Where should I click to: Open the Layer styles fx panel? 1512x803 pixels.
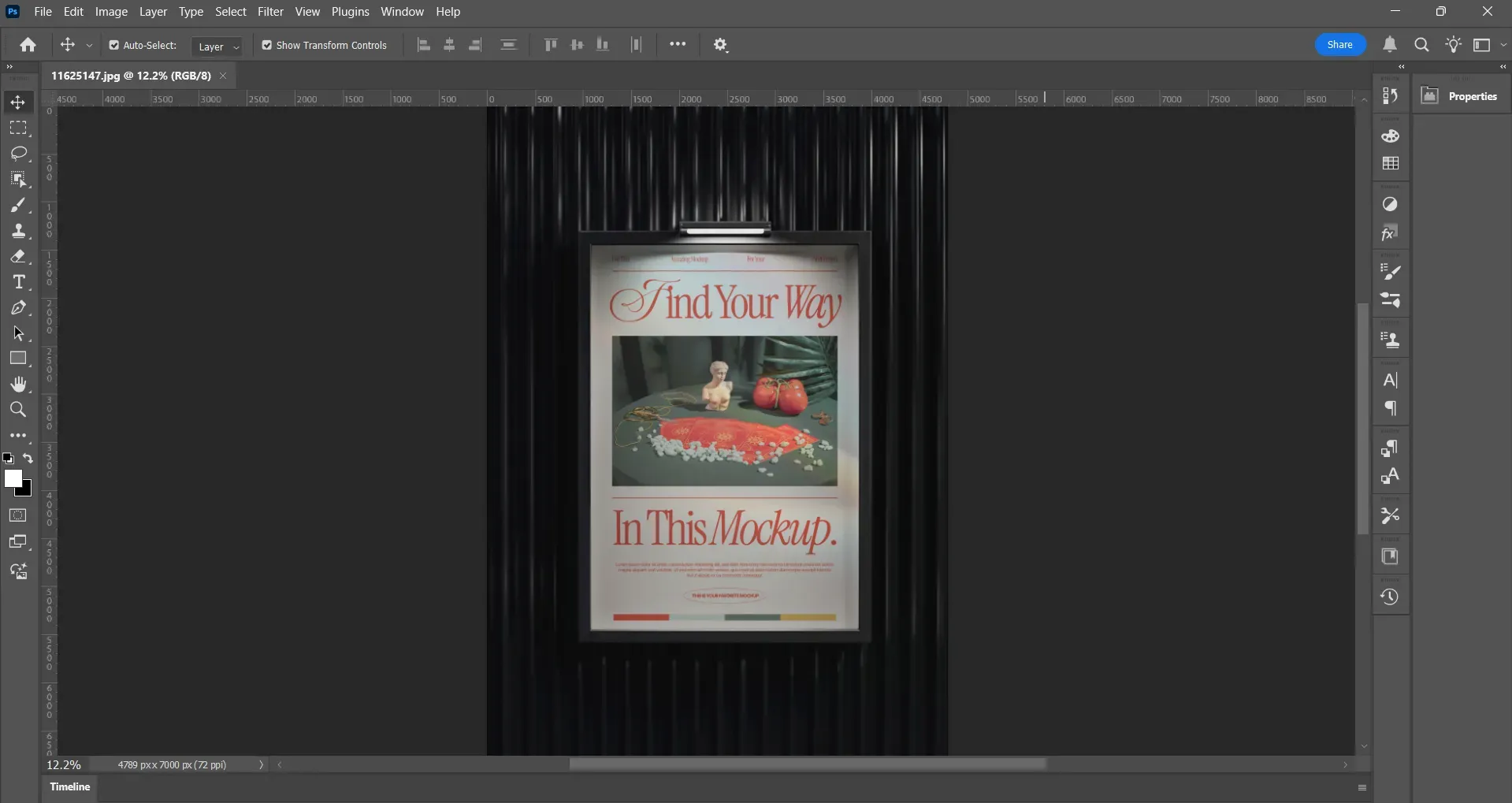(x=1390, y=232)
